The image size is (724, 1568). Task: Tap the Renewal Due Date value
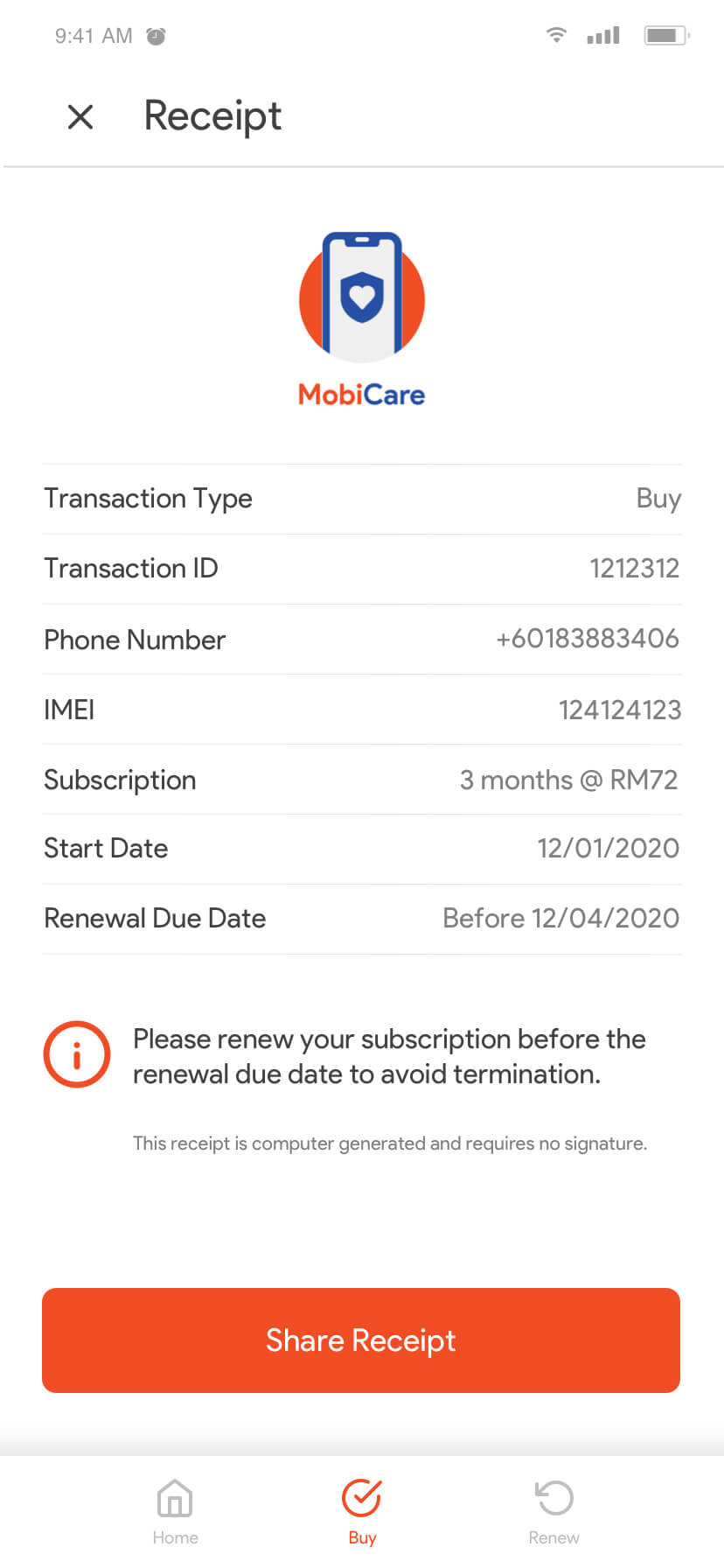click(561, 918)
